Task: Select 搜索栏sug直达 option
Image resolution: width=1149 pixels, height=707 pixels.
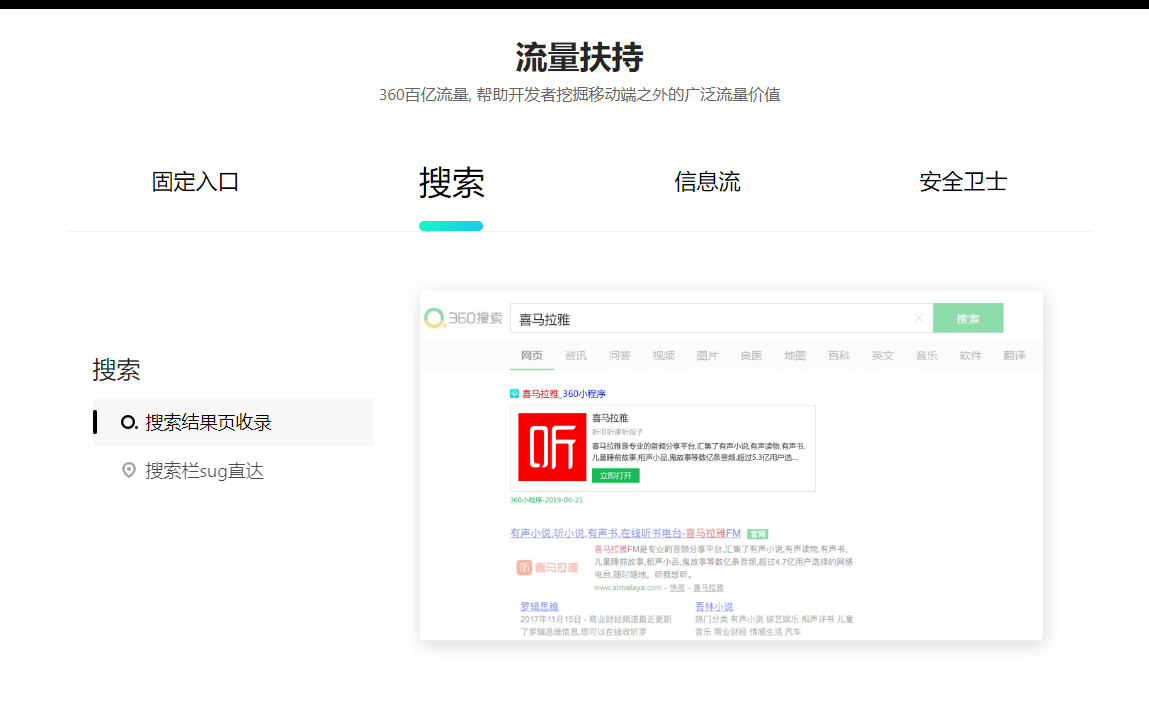Action: (x=204, y=470)
